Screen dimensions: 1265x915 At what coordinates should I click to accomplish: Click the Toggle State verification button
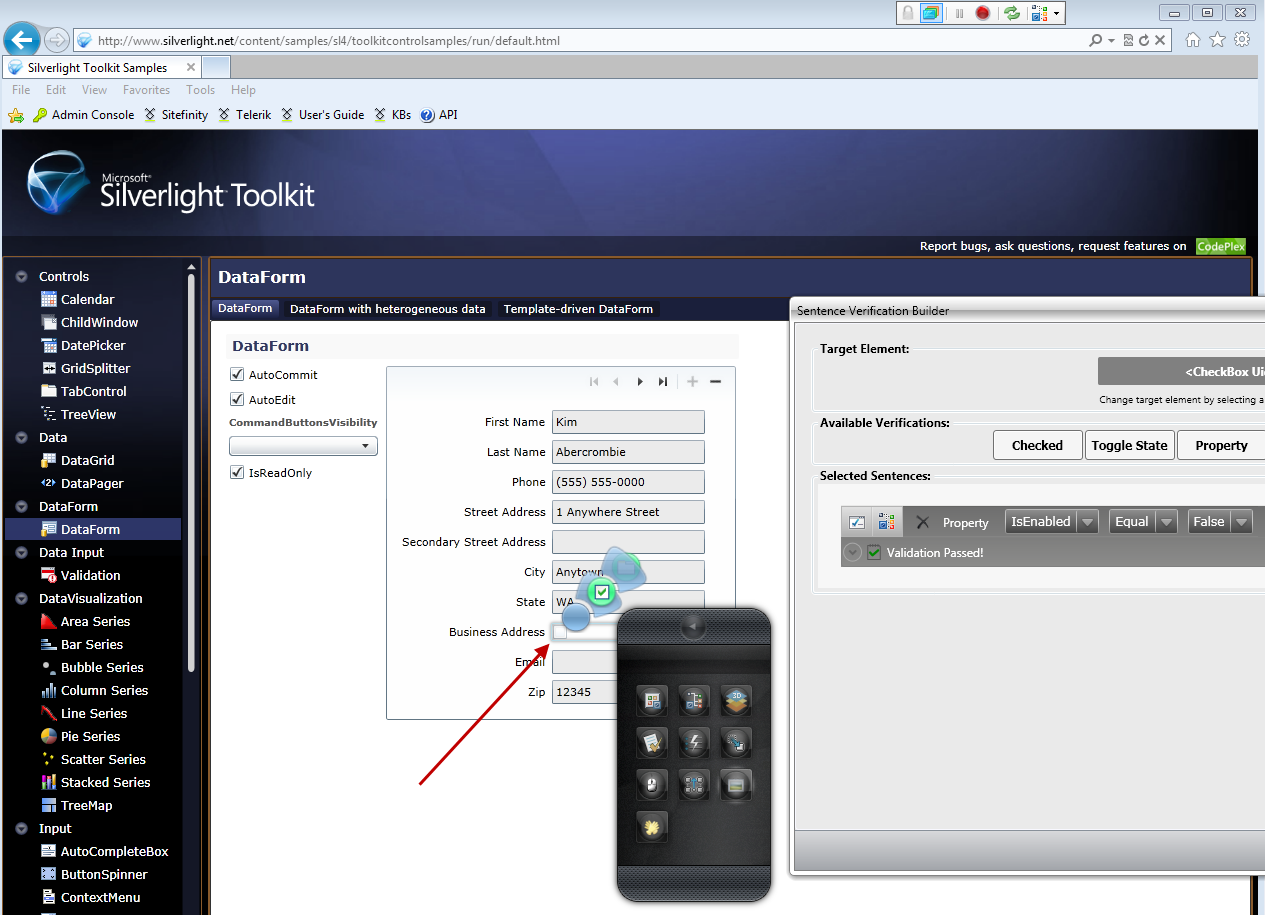click(x=1129, y=445)
